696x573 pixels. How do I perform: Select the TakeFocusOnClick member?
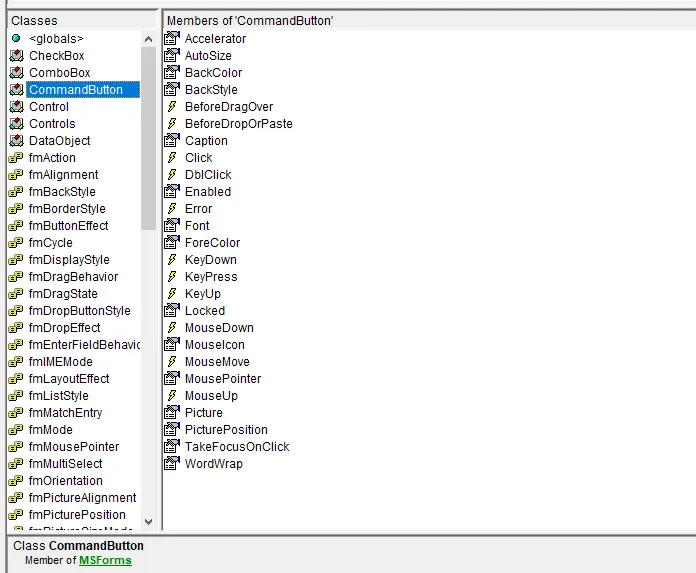pos(237,447)
